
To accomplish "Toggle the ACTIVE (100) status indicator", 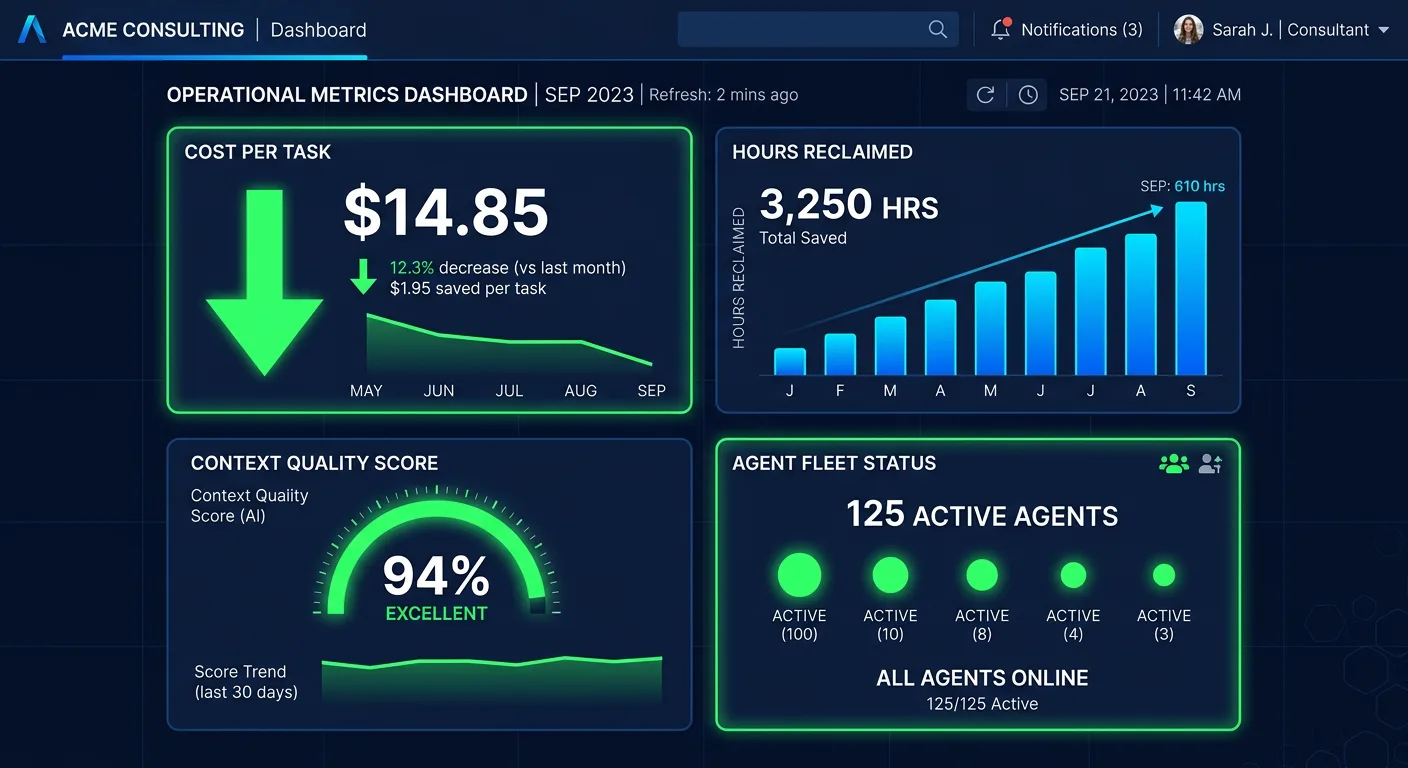I will coord(798,575).
